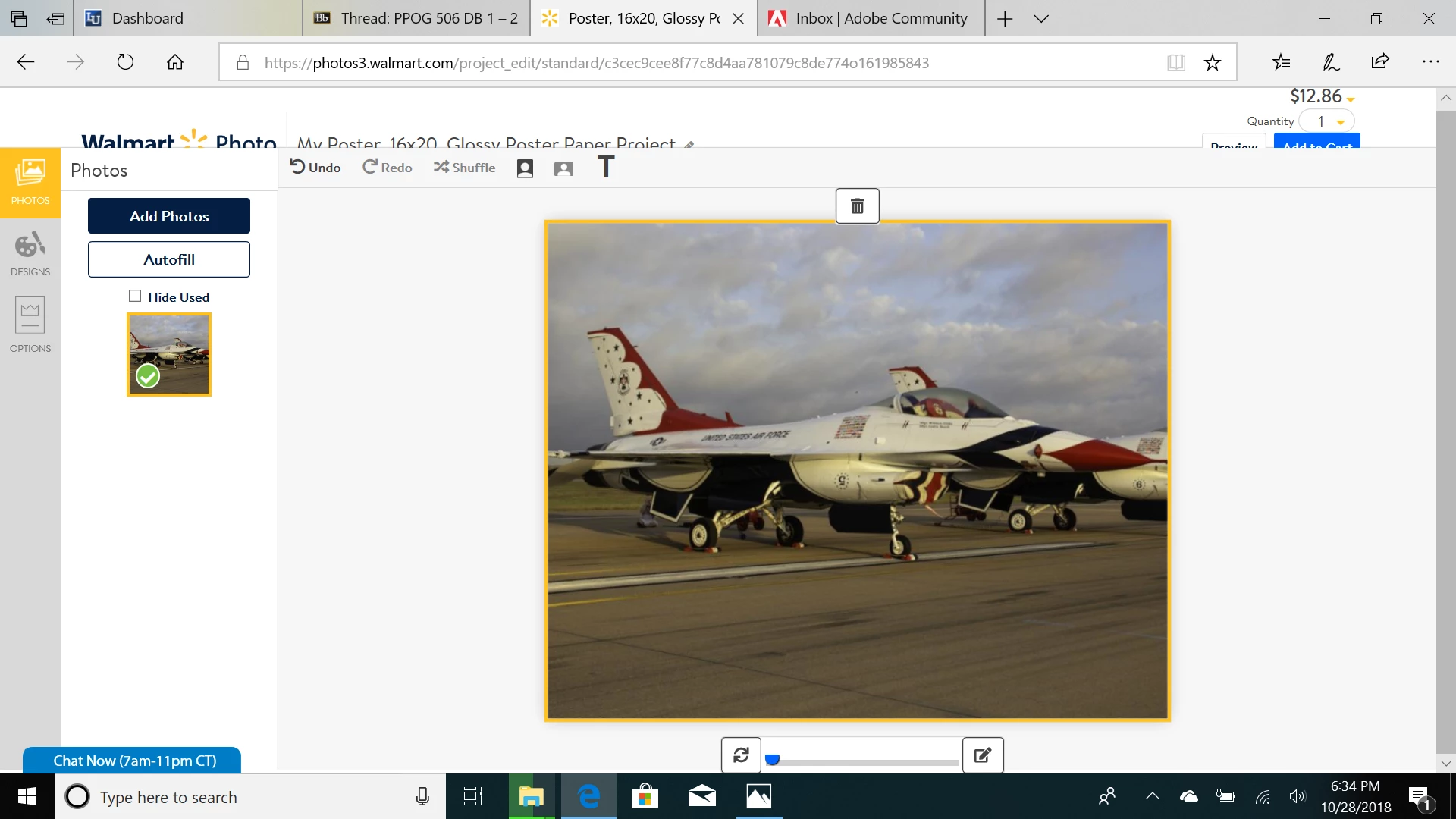Toggle the Hide Used checkbox
This screenshot has width=1456, height=819.
[135, 297]
